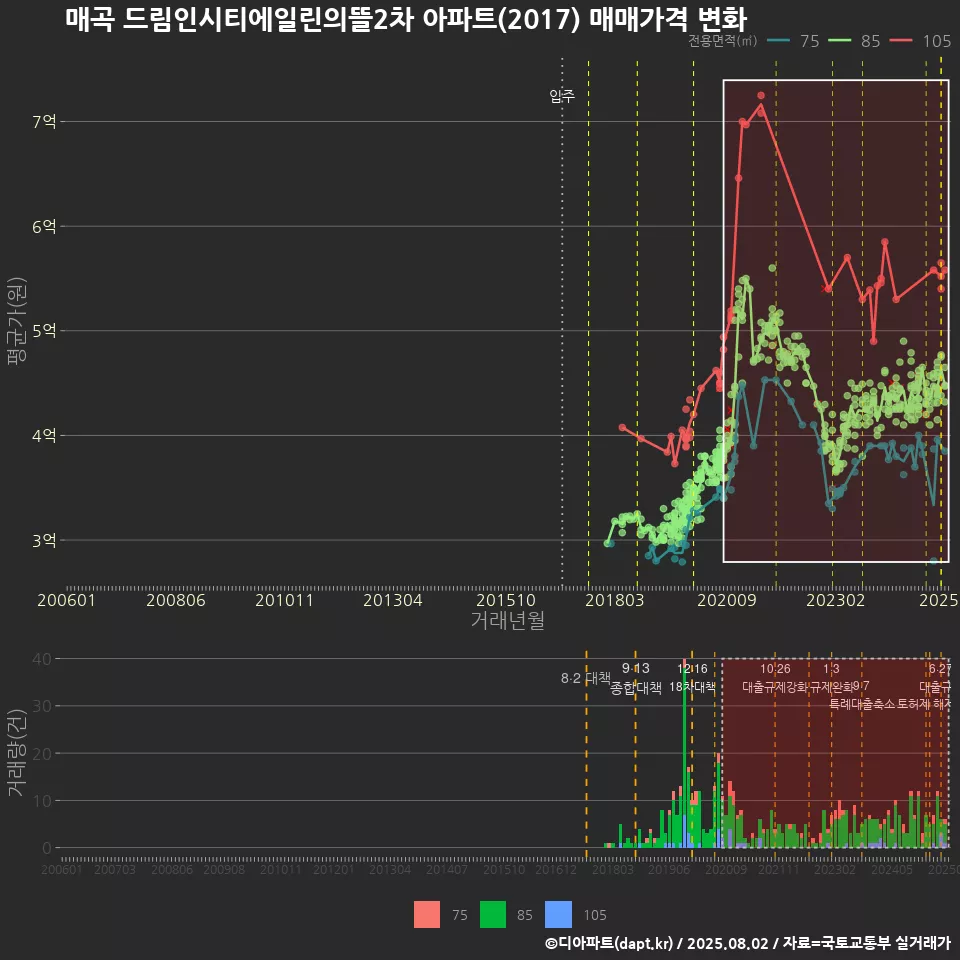The width and height of the screenshot is (960, 960).
Task: Click the 전용면적(㎡) legend label
Action: [x=722, y=40]
